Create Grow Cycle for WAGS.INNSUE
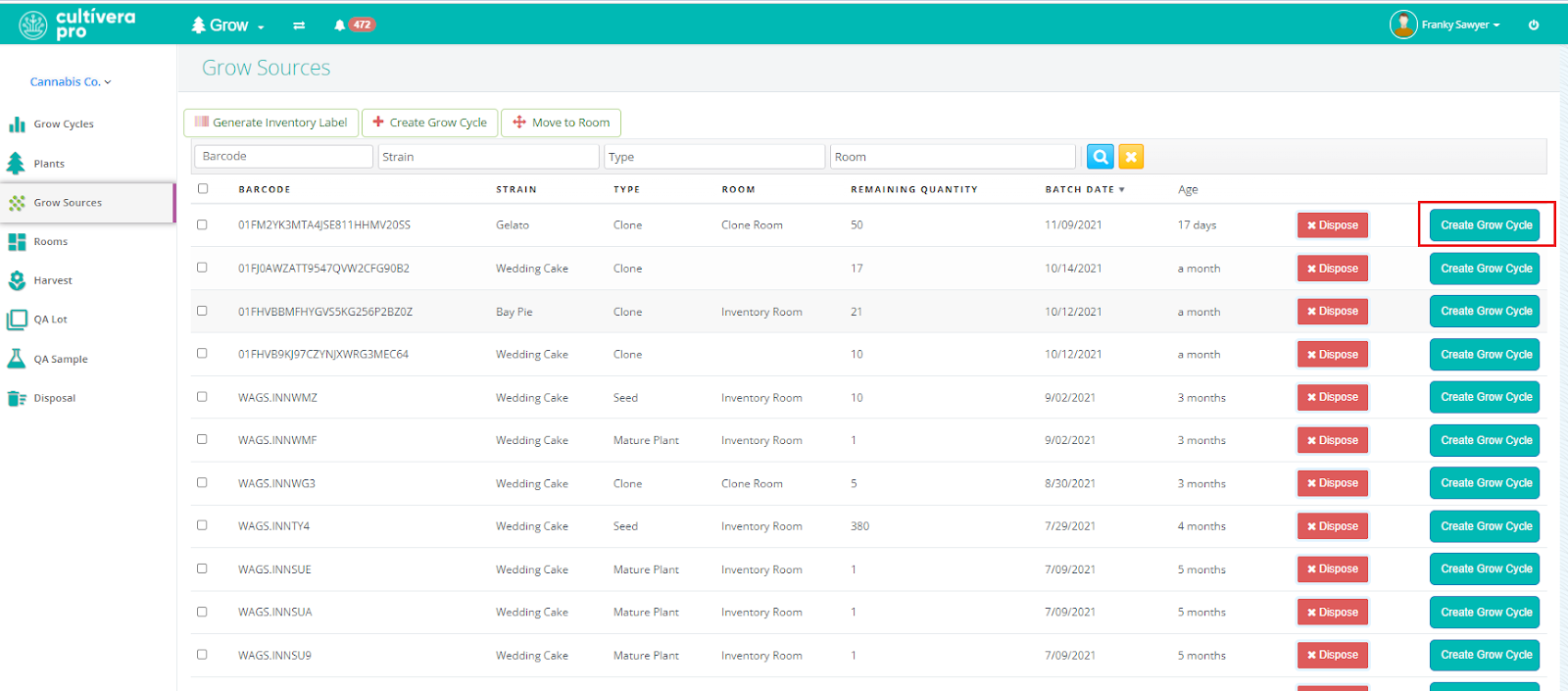Screen dimensions: 1568x691 click(1485, 568)
